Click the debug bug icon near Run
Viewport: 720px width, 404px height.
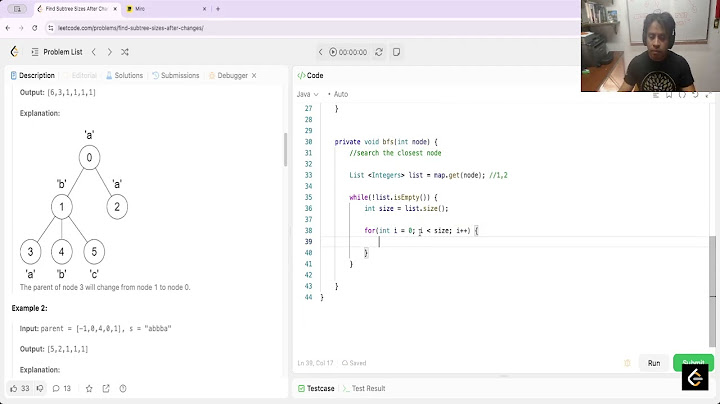628,363
